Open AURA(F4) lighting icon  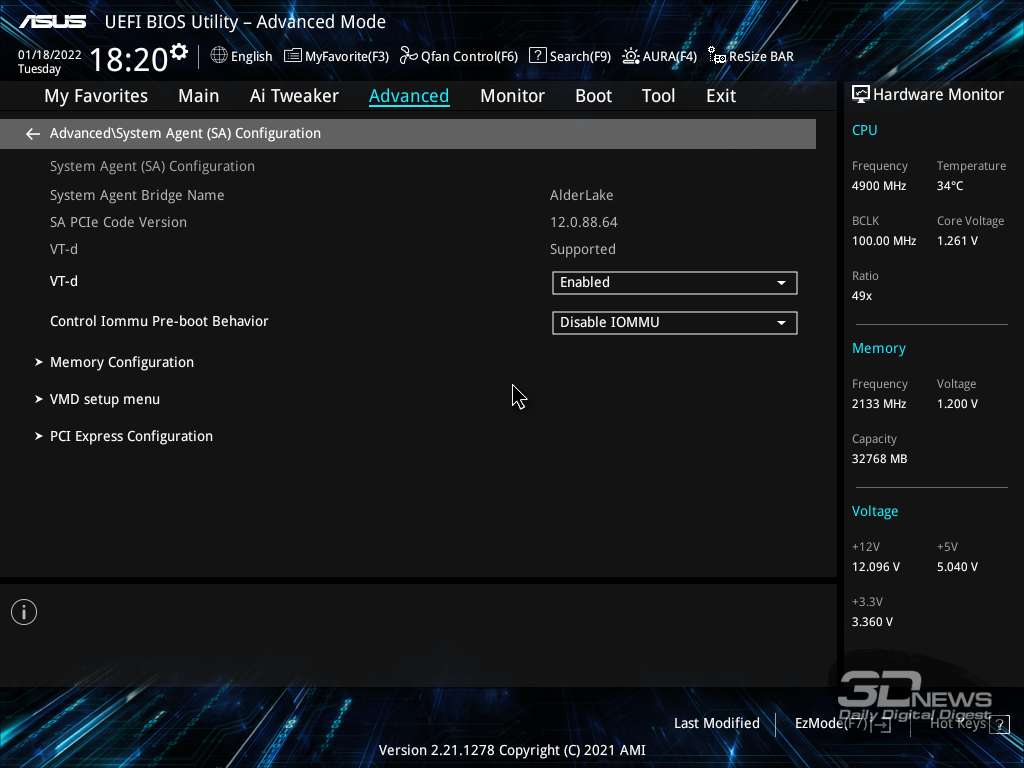tap(630, 56)
